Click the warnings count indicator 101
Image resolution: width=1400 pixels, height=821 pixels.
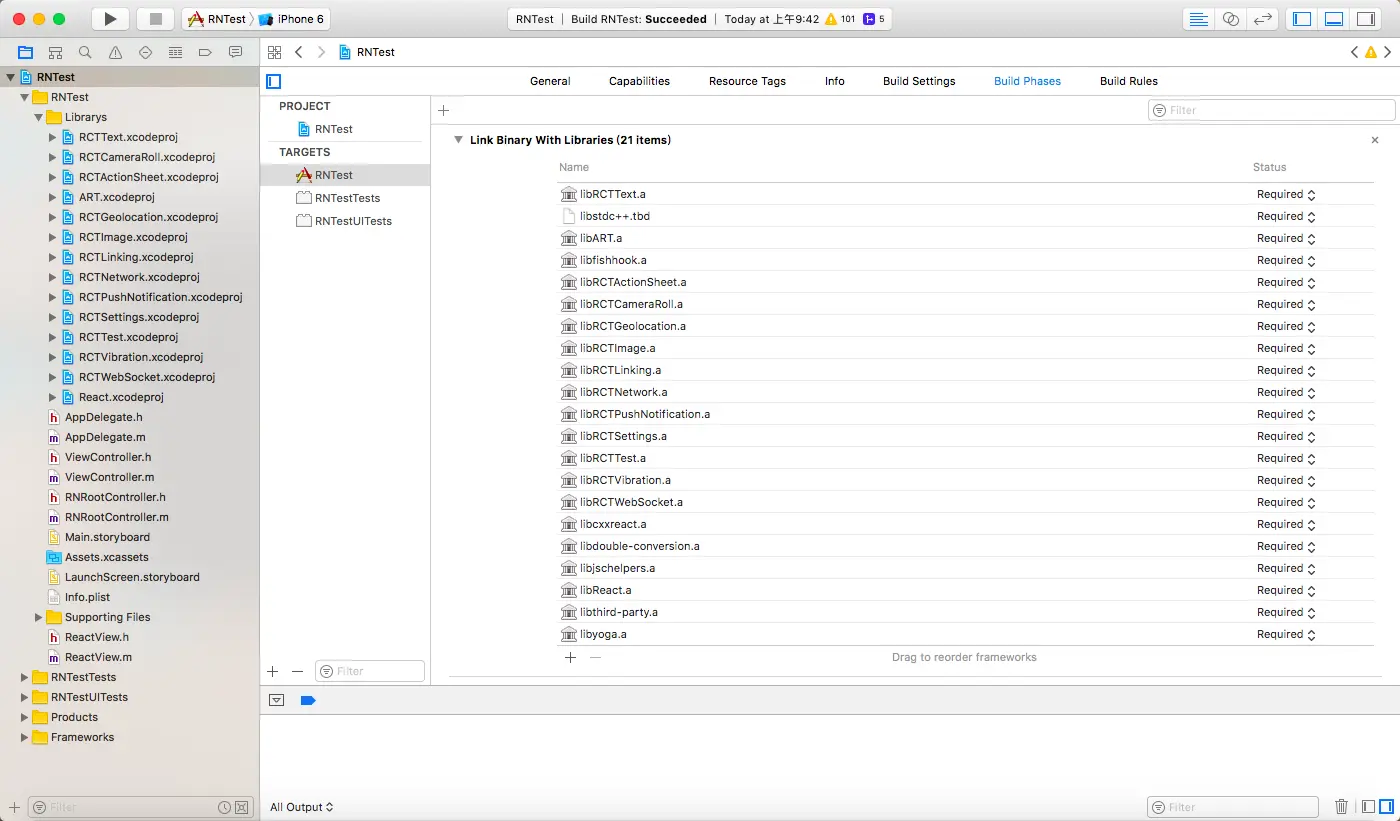click(x=839, y=19)
